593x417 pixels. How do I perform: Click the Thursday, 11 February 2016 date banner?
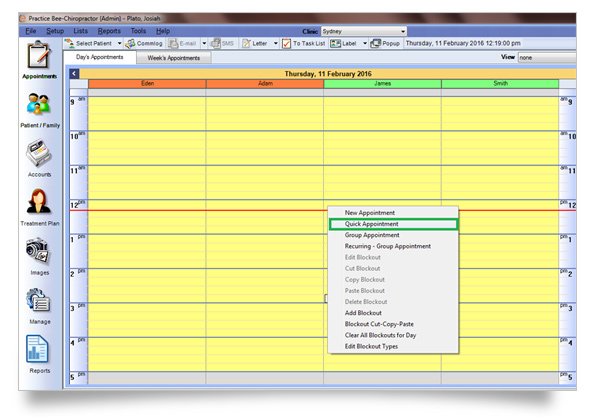pos(328,74)
